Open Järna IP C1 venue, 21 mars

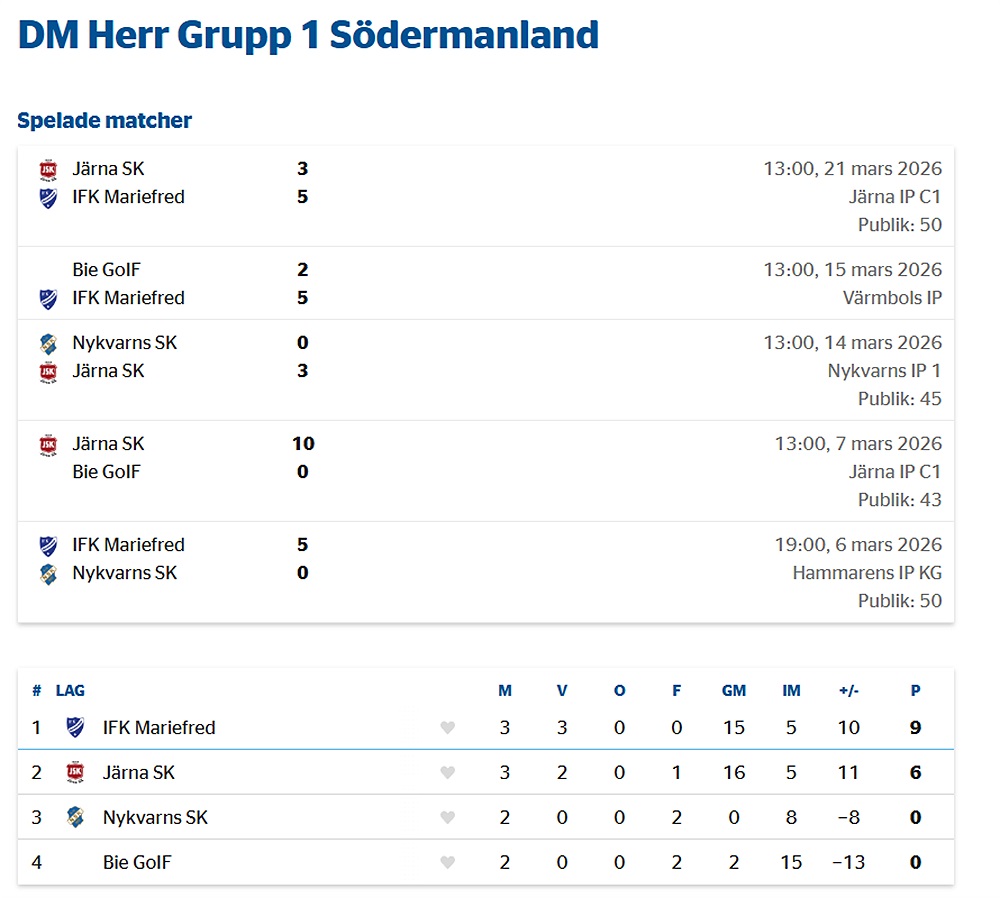(895, 197)
